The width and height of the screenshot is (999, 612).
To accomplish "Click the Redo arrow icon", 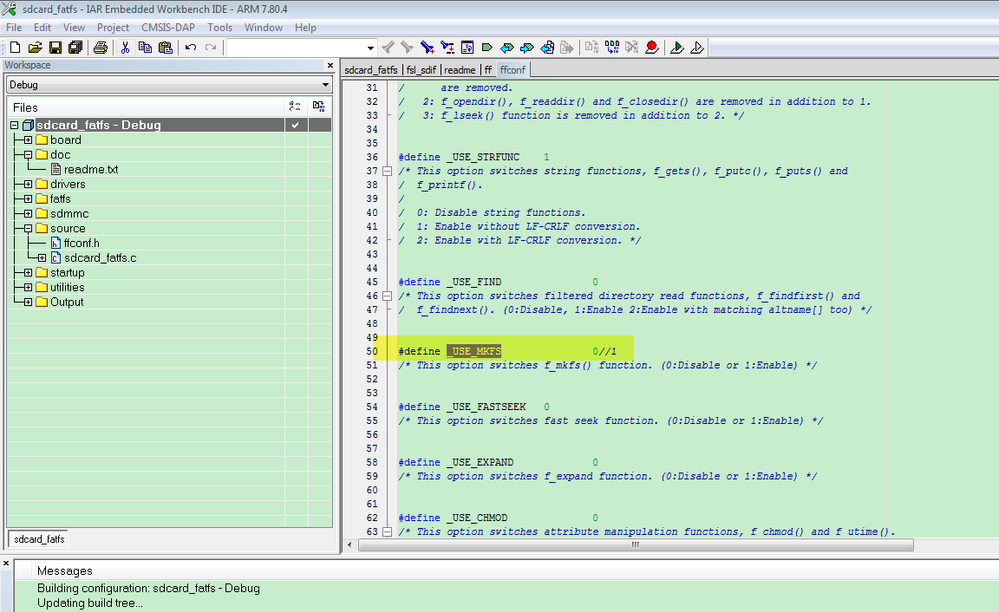I will 211,48.
